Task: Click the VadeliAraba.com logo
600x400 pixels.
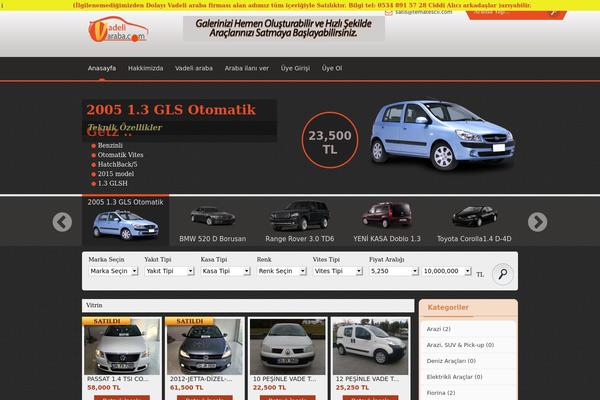Action: pyautogui.click(x=118, y=30)
